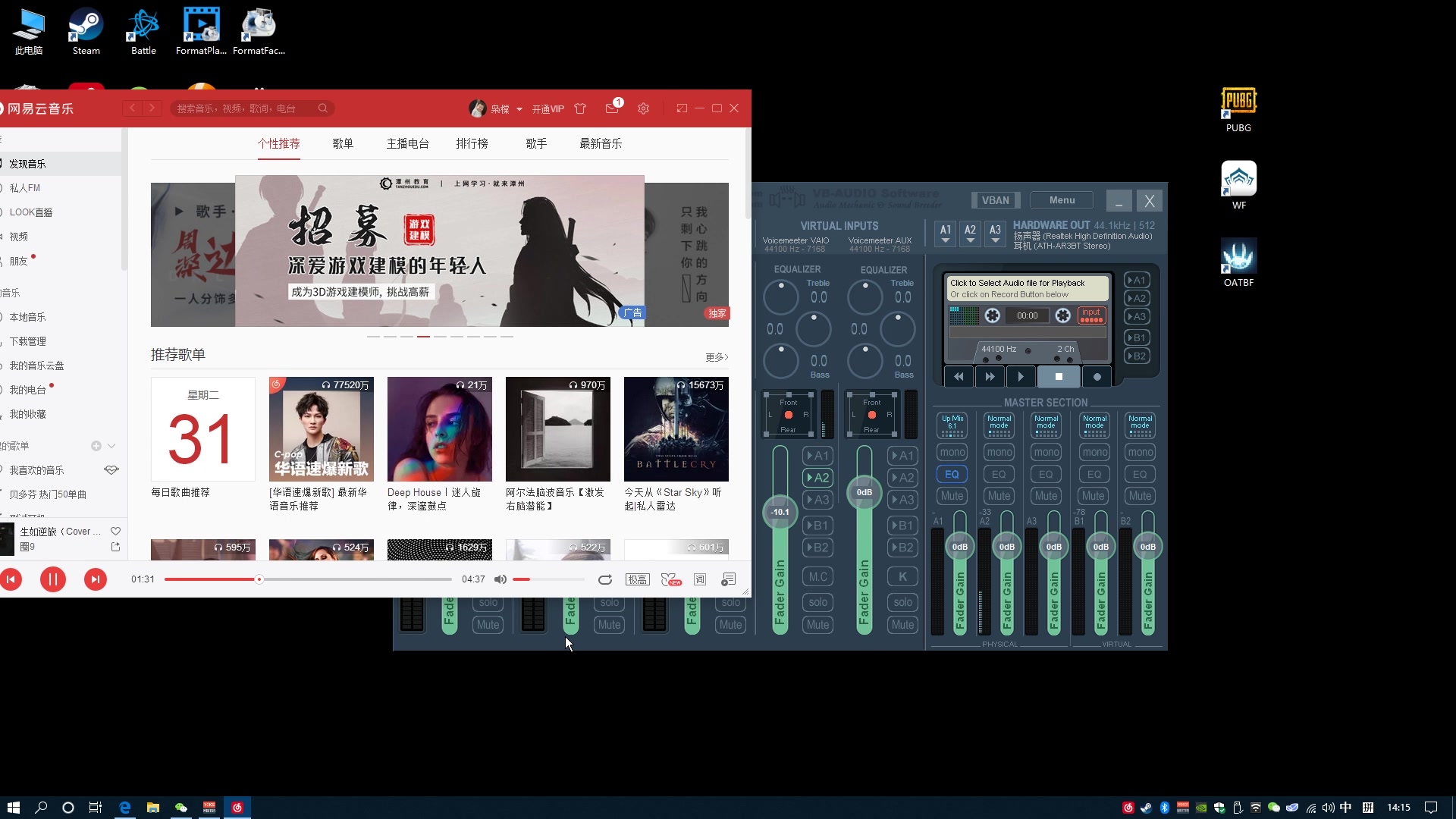The image size is (1456, 819).
Task: Click the cassette rewind button in Voicemeeter
Action: tap(959, 376)
